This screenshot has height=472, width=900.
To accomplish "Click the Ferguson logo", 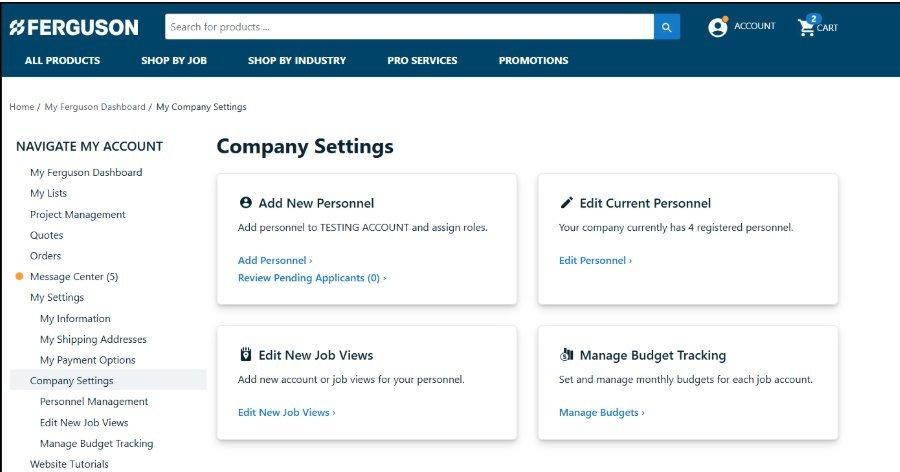I will coord(74,27).
